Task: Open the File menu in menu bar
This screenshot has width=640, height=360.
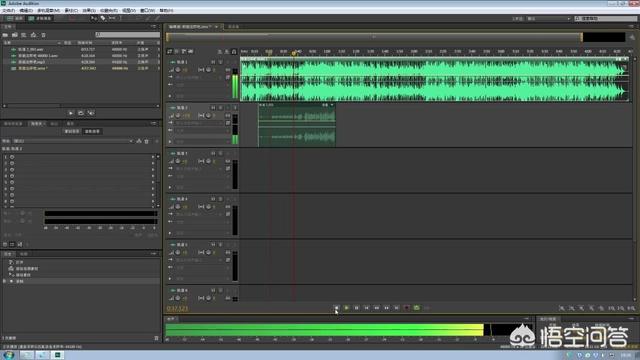Action: (9, 10)
